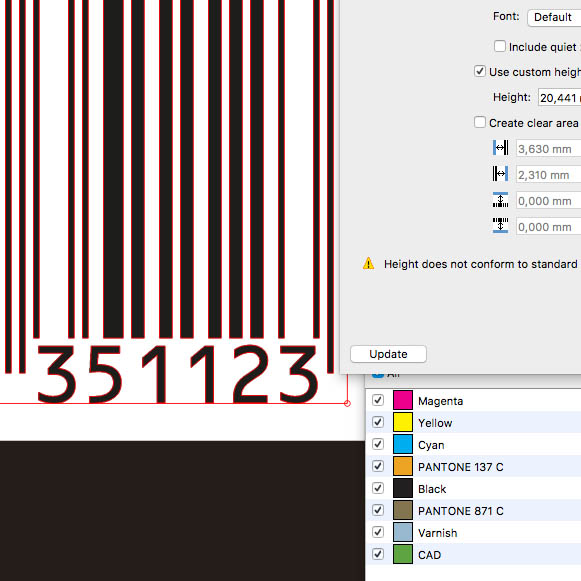Image resolution: width=581 pixels, height=581 pixels.
Task: Click the yellow height warning icon
Action: click(368, 263)
